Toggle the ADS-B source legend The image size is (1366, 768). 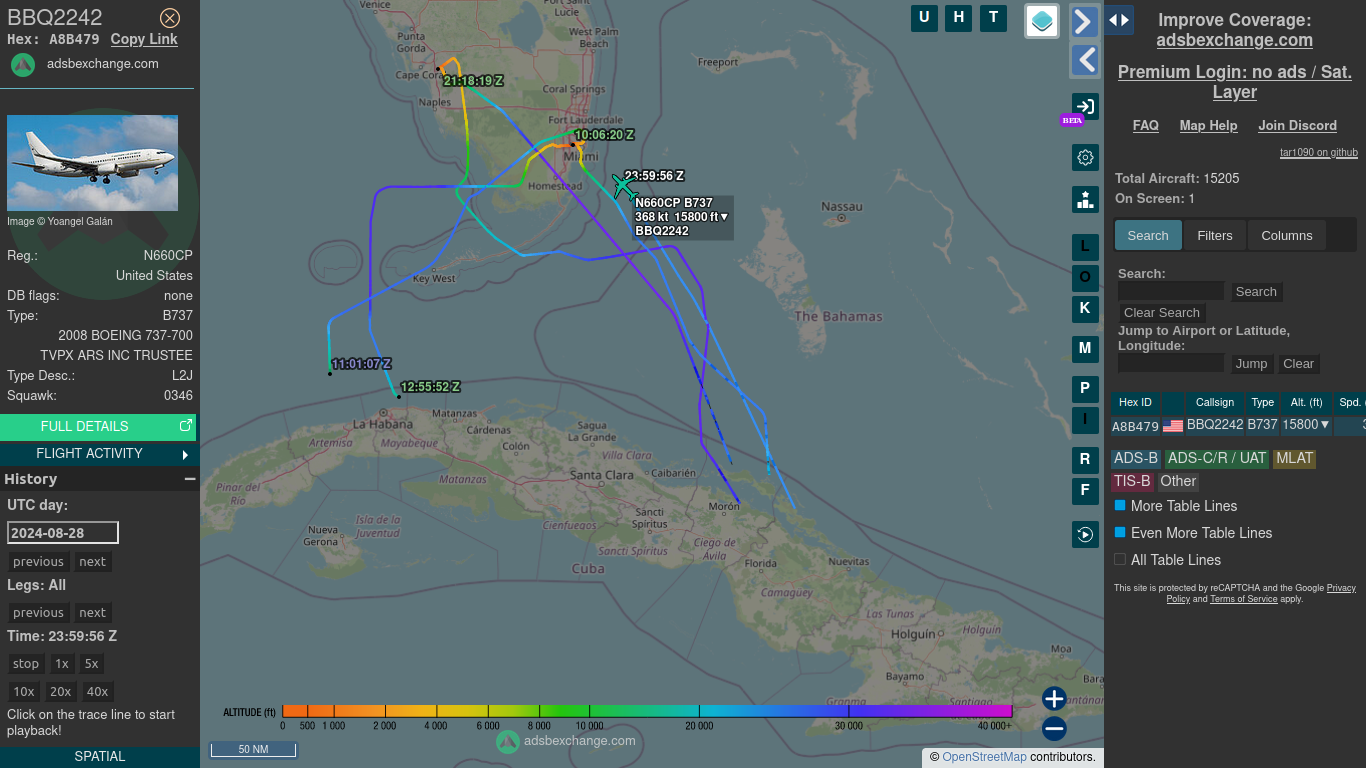pos(1136,459)
